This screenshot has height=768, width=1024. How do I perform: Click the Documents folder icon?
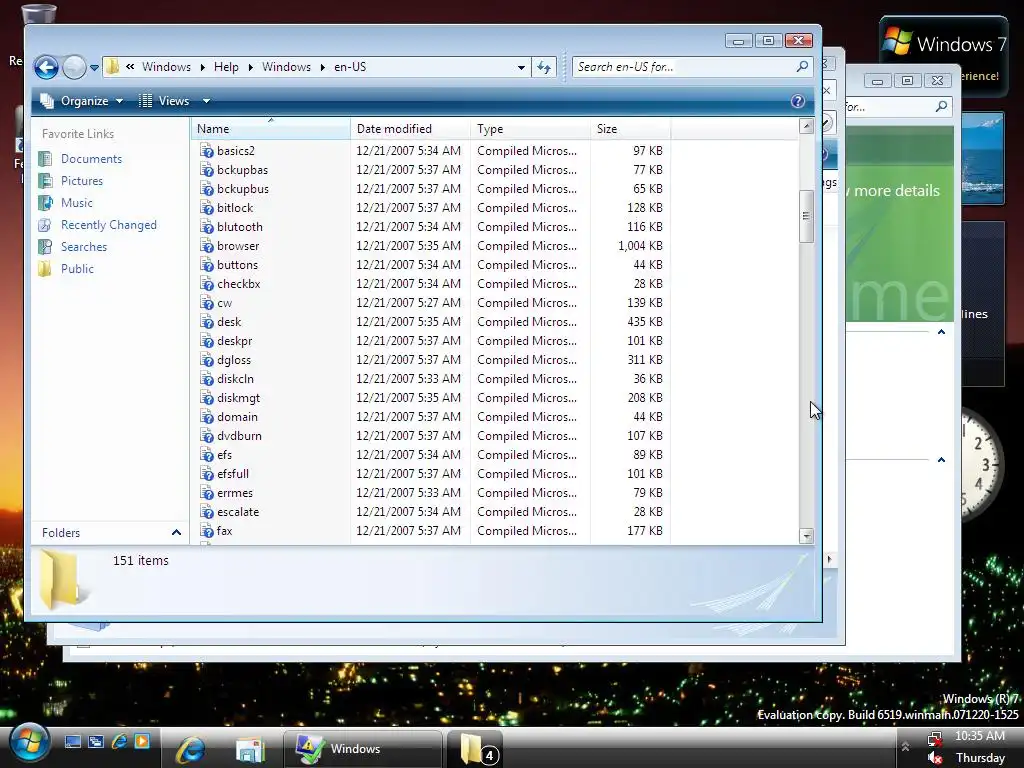pos(45,159)
